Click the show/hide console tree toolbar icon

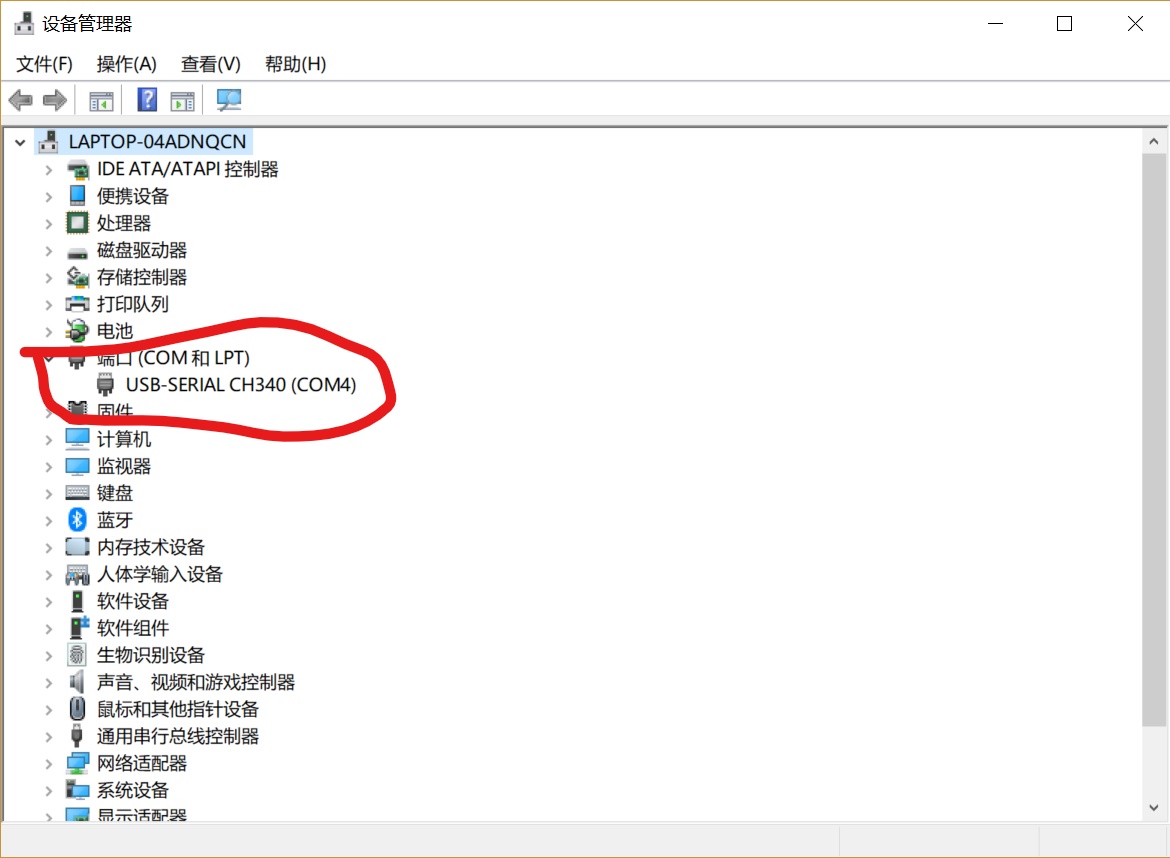pyautogui.click(x=99, y=99)
